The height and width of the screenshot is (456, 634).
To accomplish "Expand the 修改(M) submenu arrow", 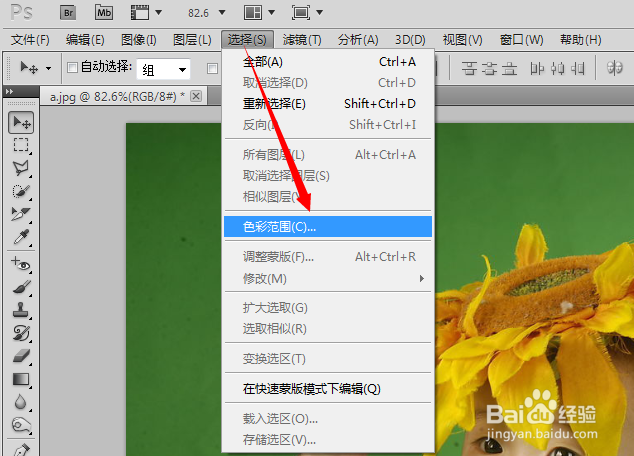I will 421,279.
